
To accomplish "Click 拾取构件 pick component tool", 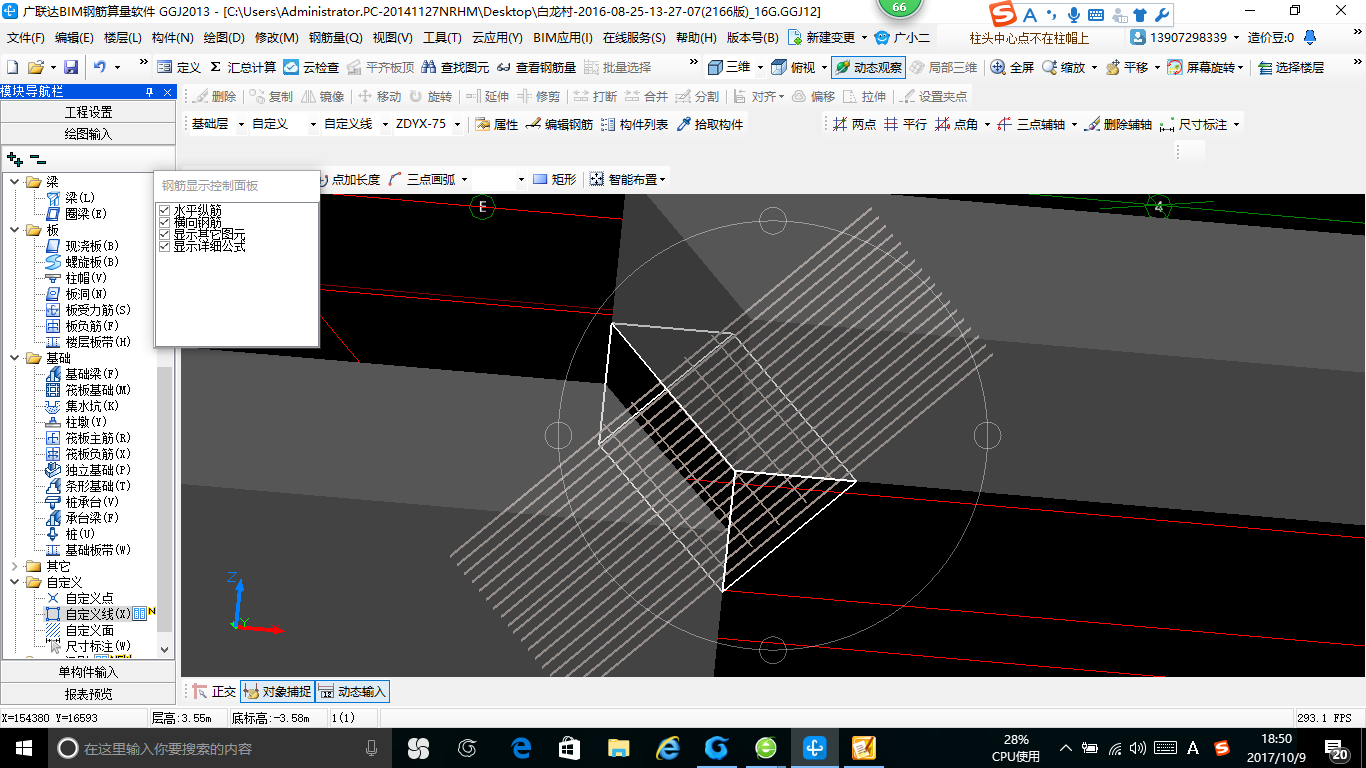I will 709,124.
